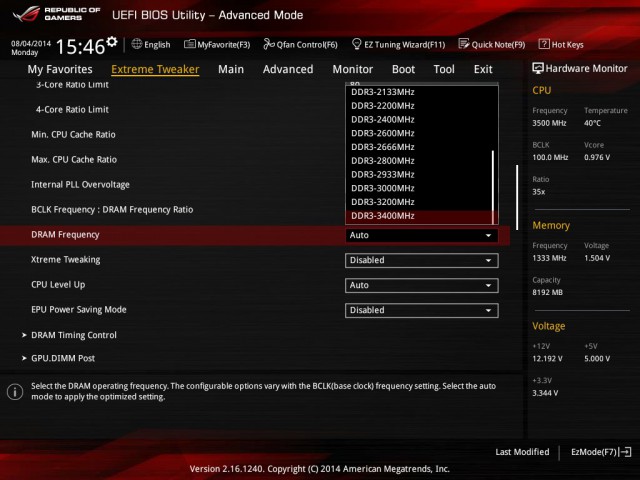Expand GPU.DIMM Post submenu

63,358
